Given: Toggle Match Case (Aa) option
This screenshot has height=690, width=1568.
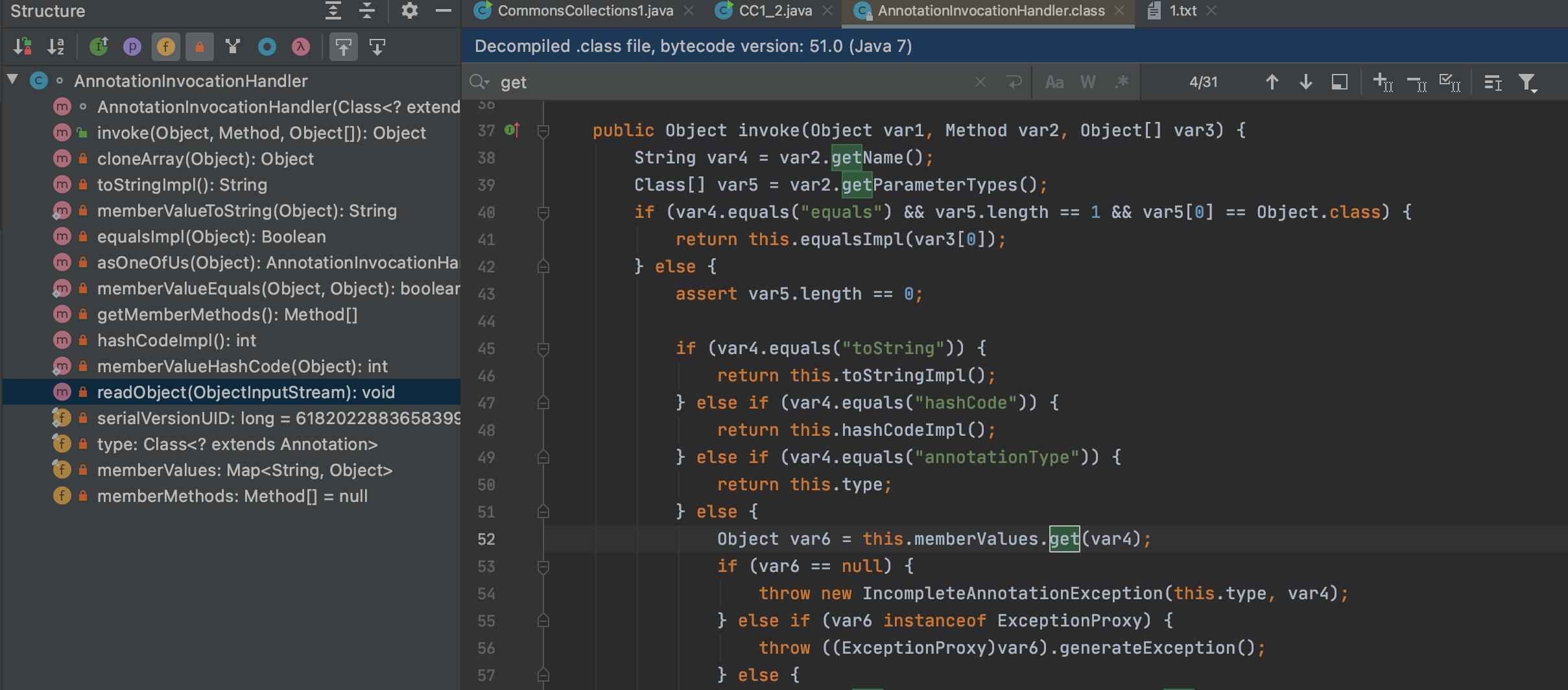Looking at the screenshot, I should pyautogui.click(x=1054, y=82).
